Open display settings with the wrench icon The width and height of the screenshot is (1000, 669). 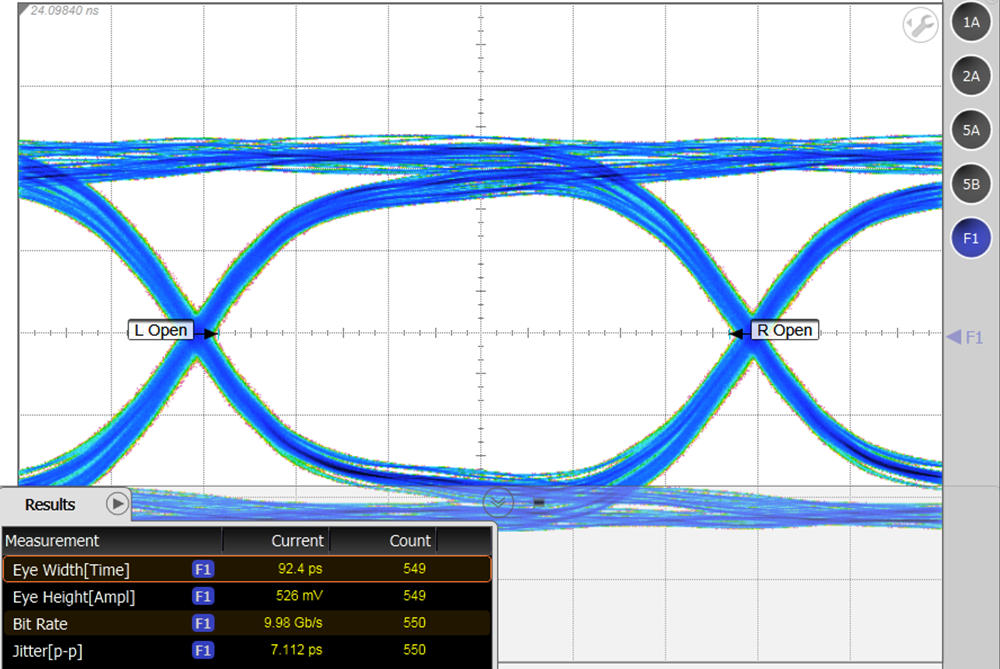coord(919,22)
